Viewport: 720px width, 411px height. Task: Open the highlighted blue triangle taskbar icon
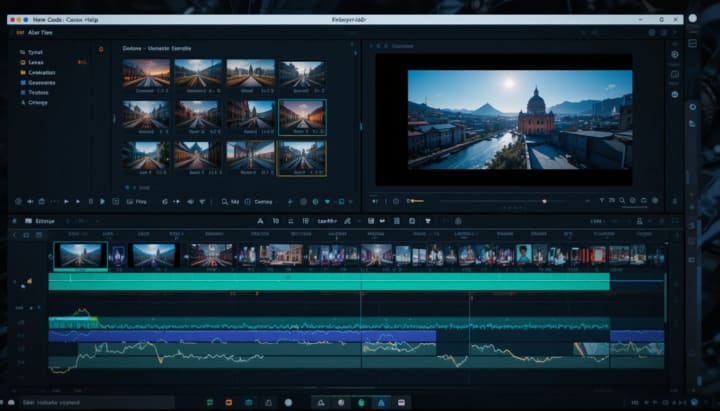point(381,403)
